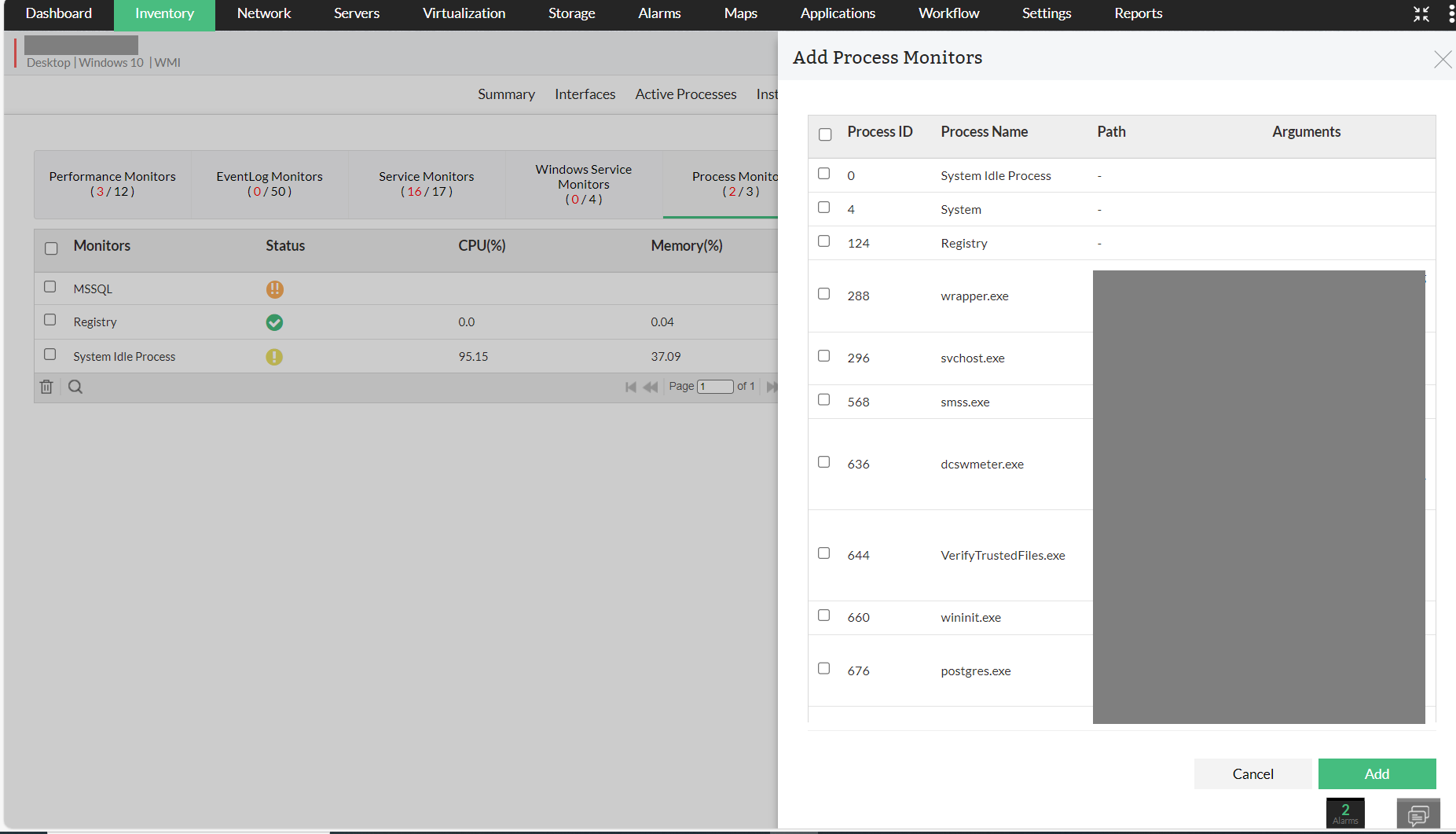Select the checkbox next to MSSQL monitor
The width and height of the screenshot is (1456, 834).
pyautogui.click(x=50, y=287)
